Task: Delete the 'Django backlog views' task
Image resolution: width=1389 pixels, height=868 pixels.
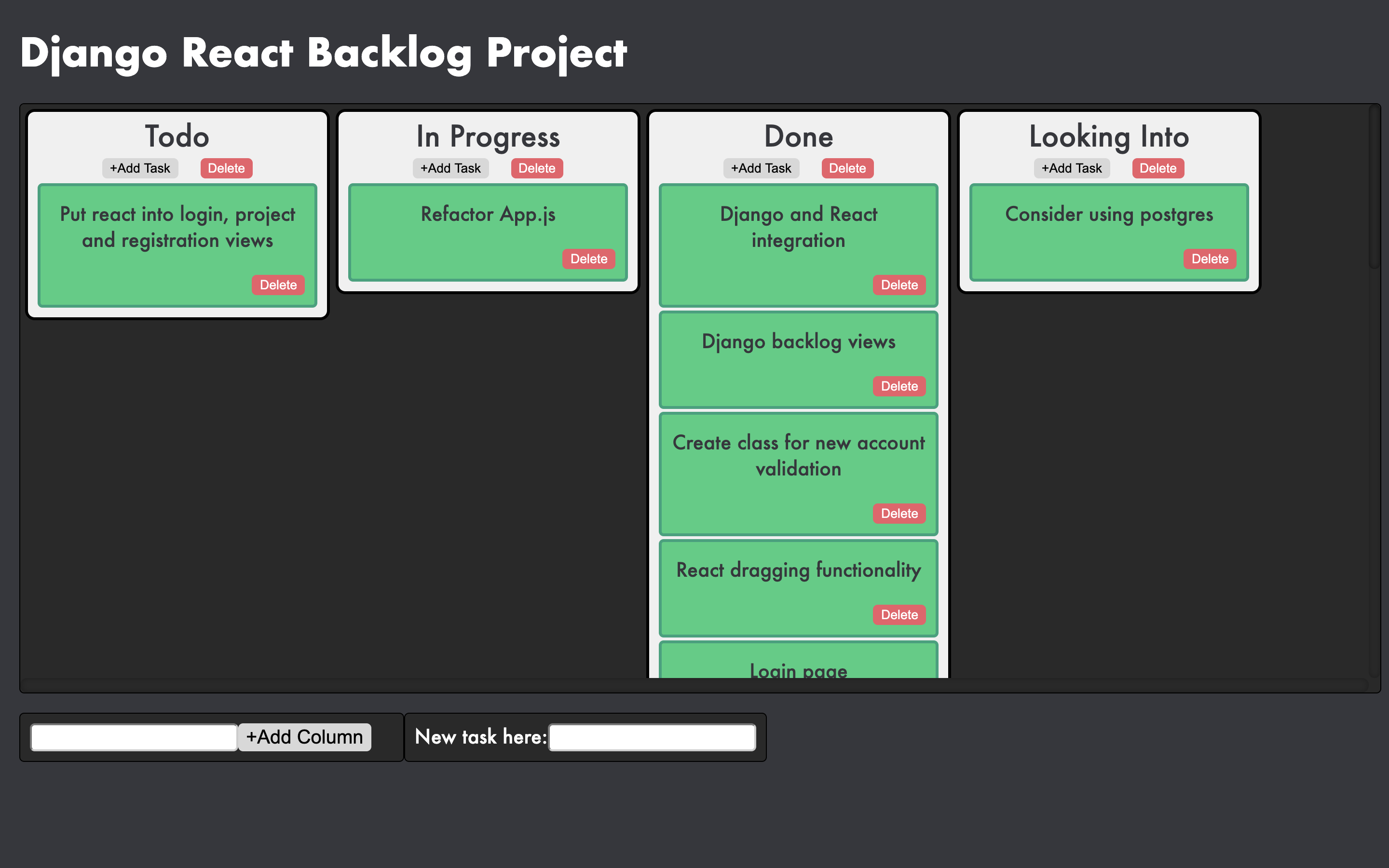Action: [x=899, y=386]
